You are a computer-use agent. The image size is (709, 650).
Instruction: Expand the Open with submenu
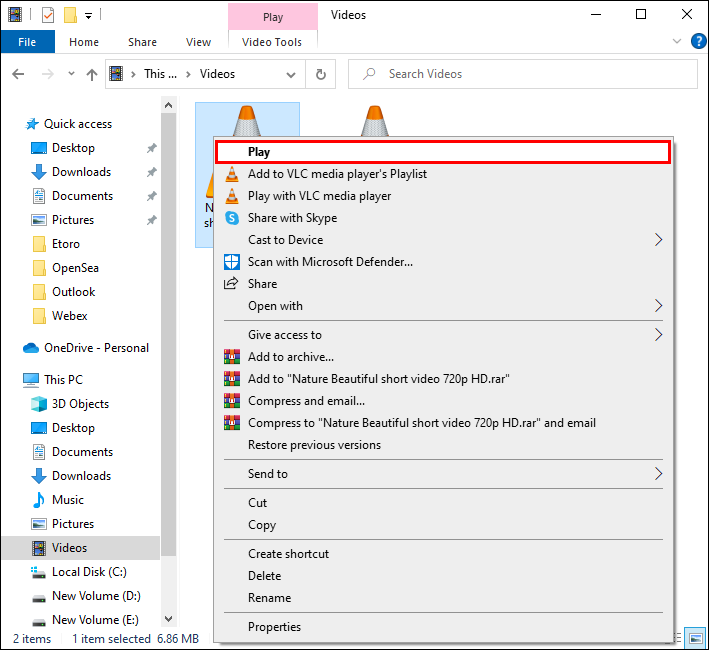tap(443, 306)
